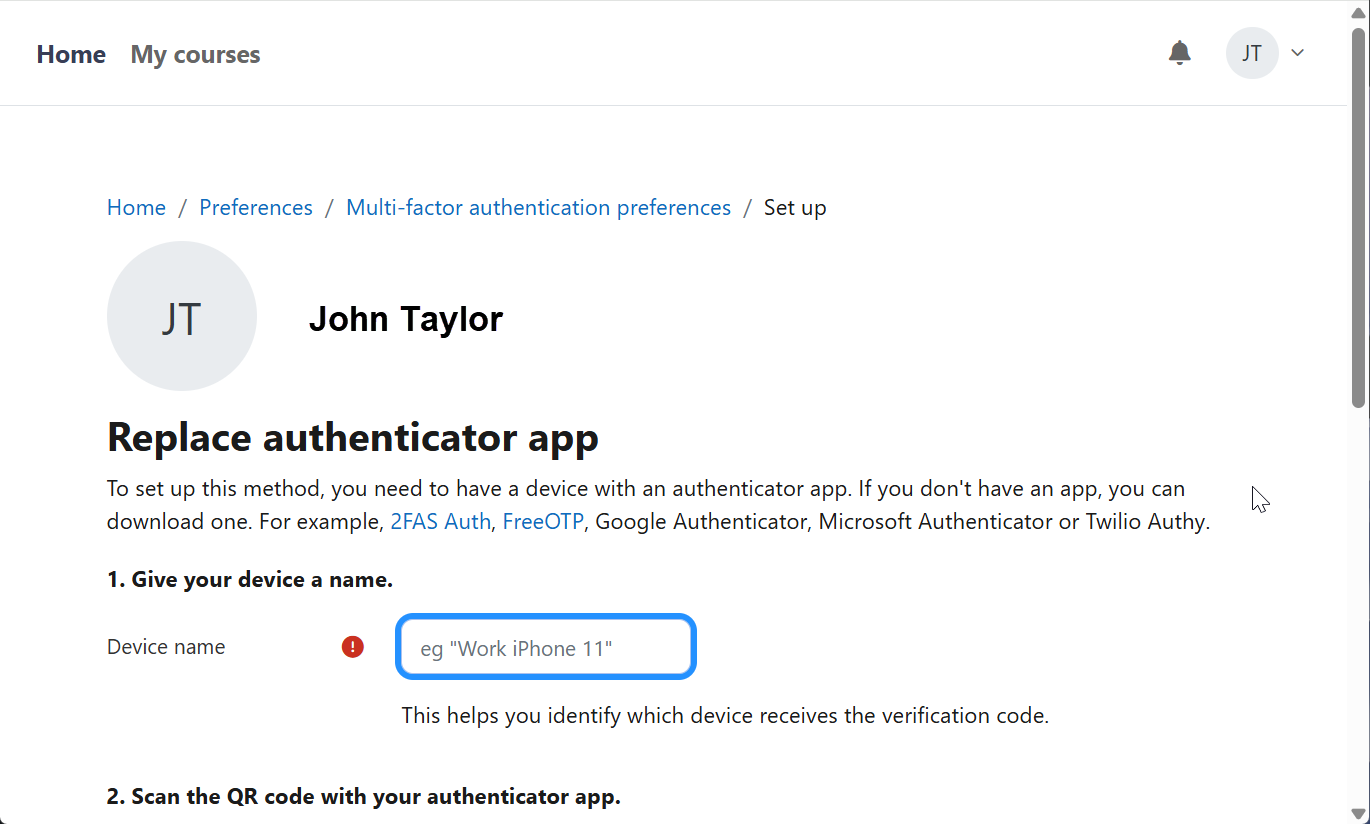
Task: Expand the user menu chevron
Action: (1298, 53)
